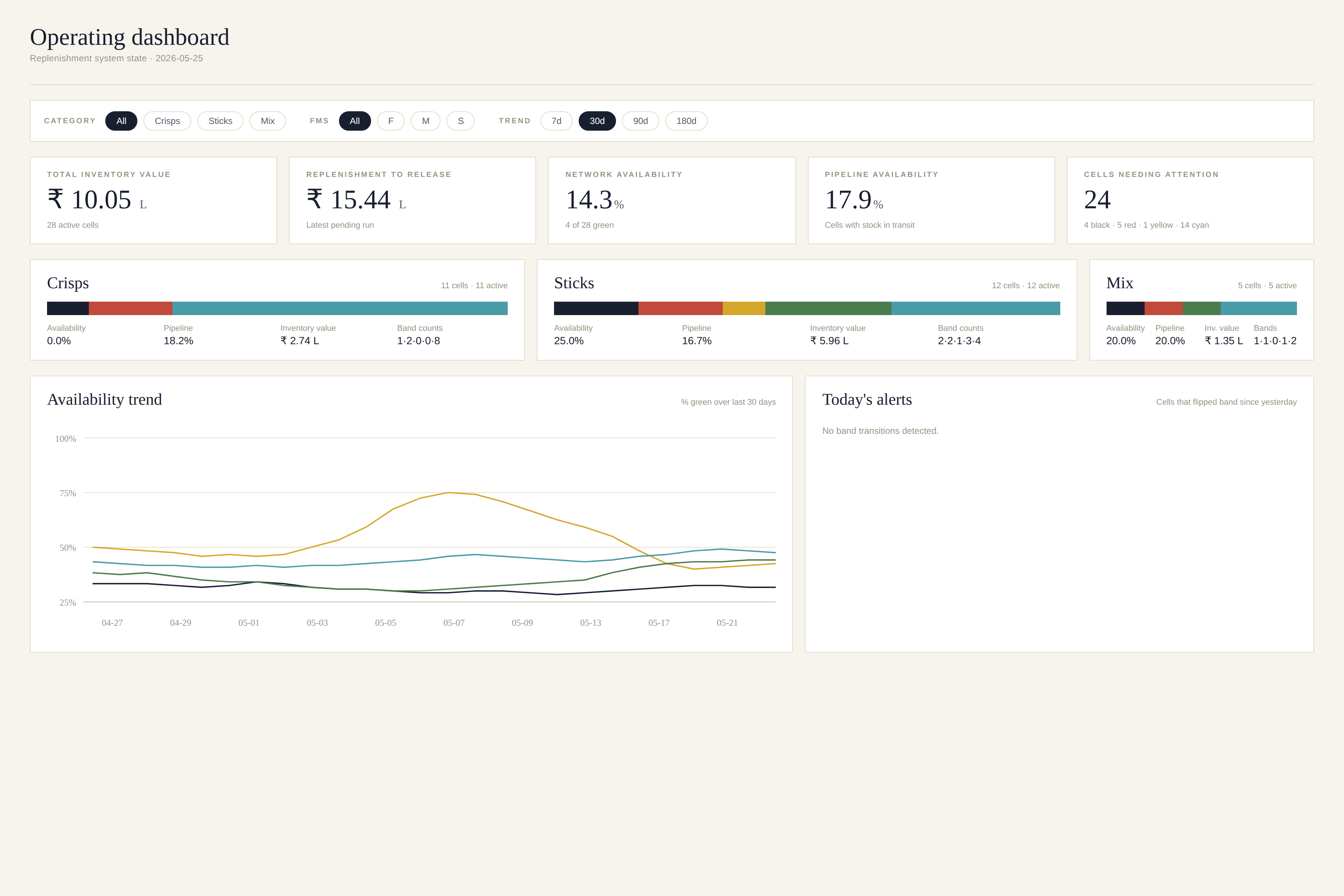Click Sticks availability value 25.0%
The height and width of the screenshot is (896, 1344).
coord(569,341)
